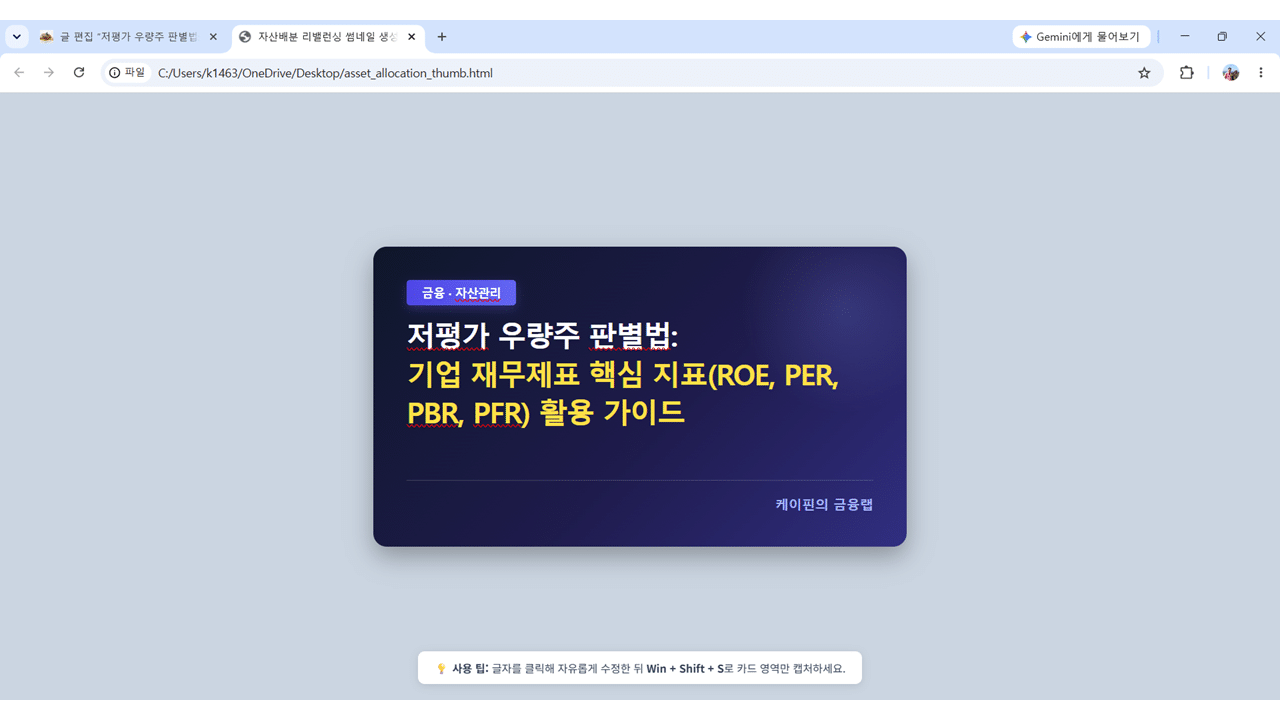Close the '자산배분 리밸런싱 썸네일' tab
Screen dimensions: 1280x720
click(x=411, y=37)
